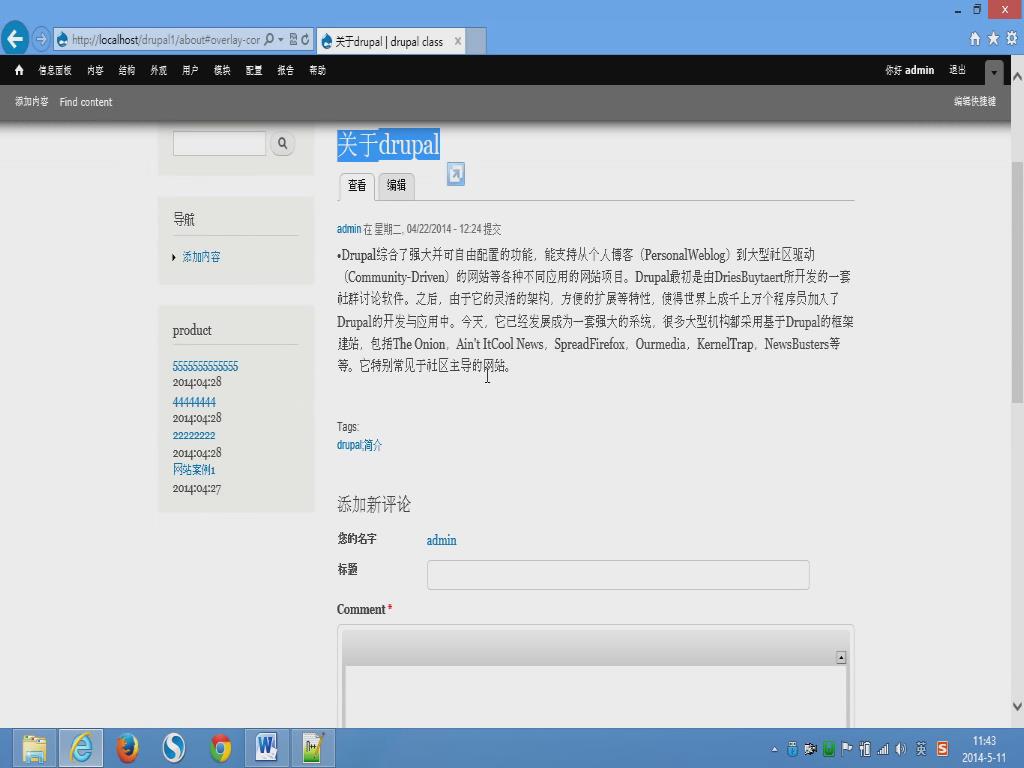The image size is (1024, 768).
Task: Switch to the 查看 tab
Action: pyautogui.click(x=357, y=186)
